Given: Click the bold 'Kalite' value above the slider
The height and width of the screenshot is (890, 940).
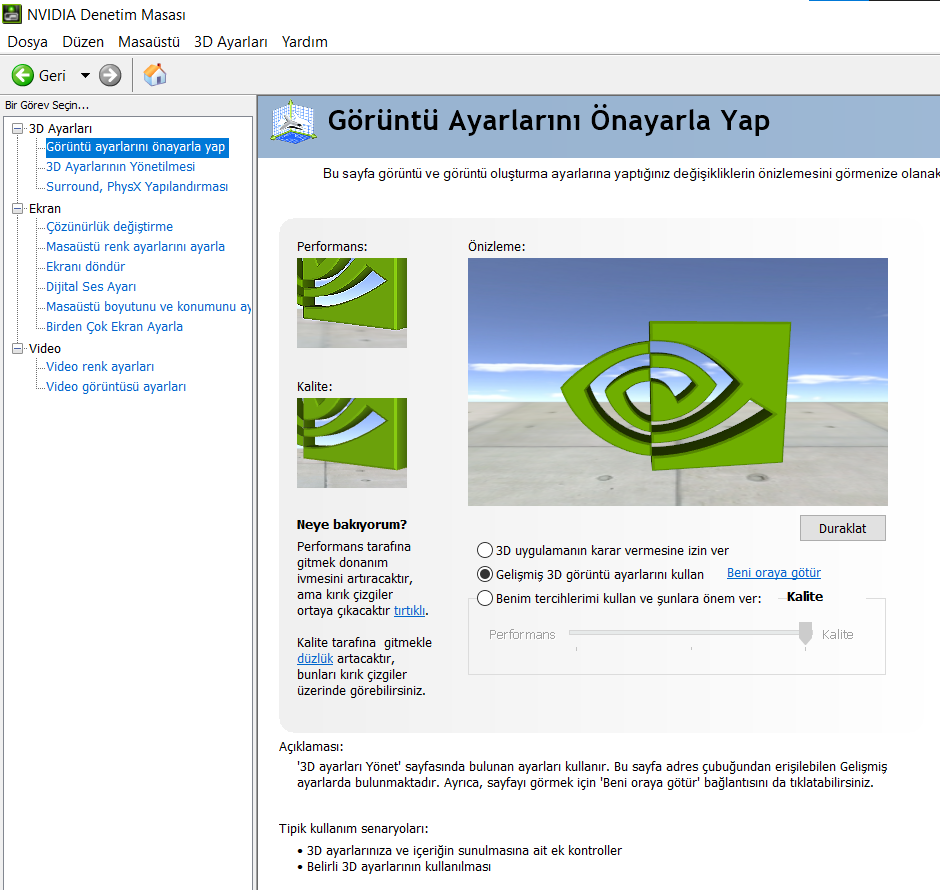Looking at the screenshot, I should click(x=805, y=596).
